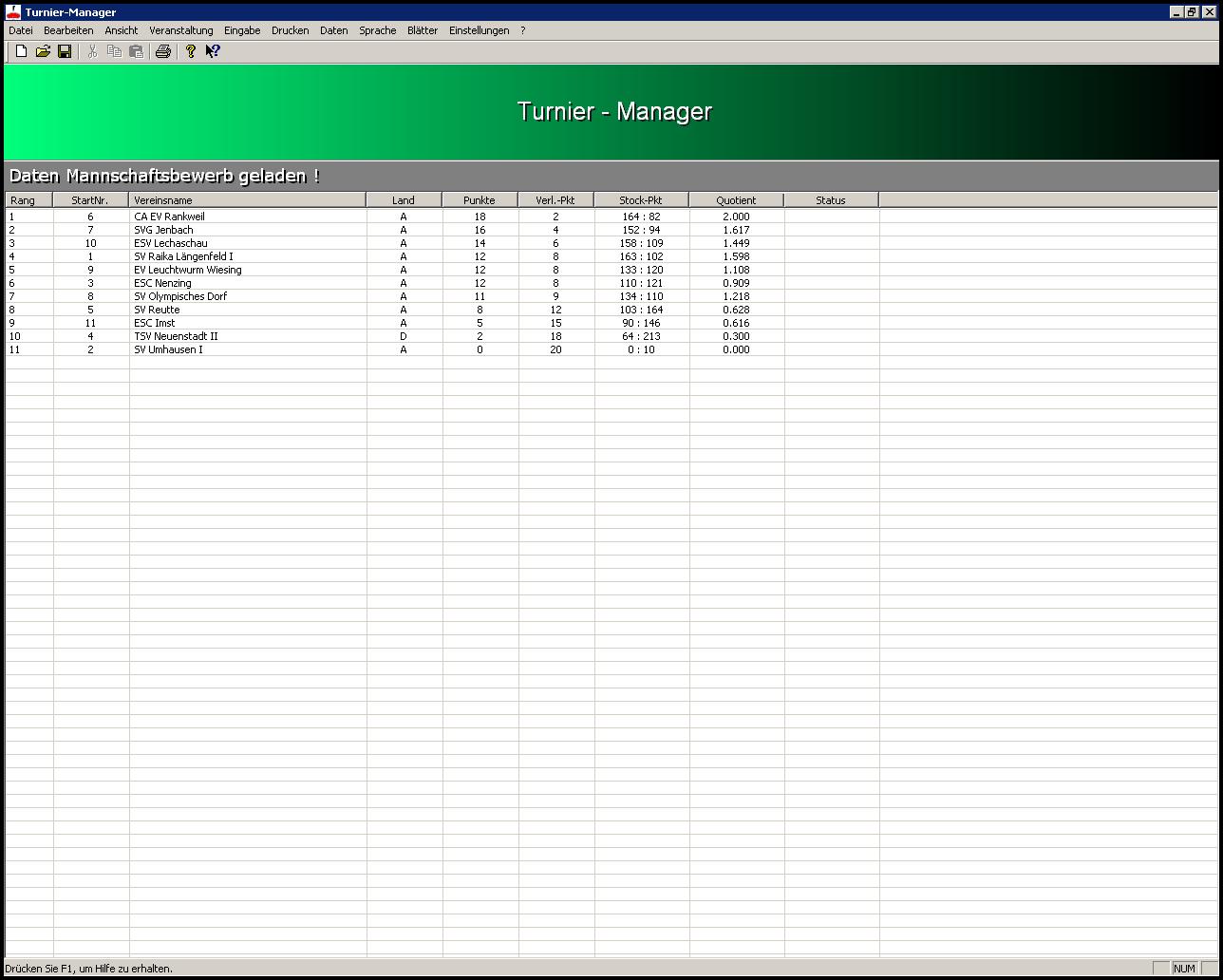Viewport: 1223px width, 980px height.
Task: Click the Land value D for Neuenstadt
Action: [404, 336]
